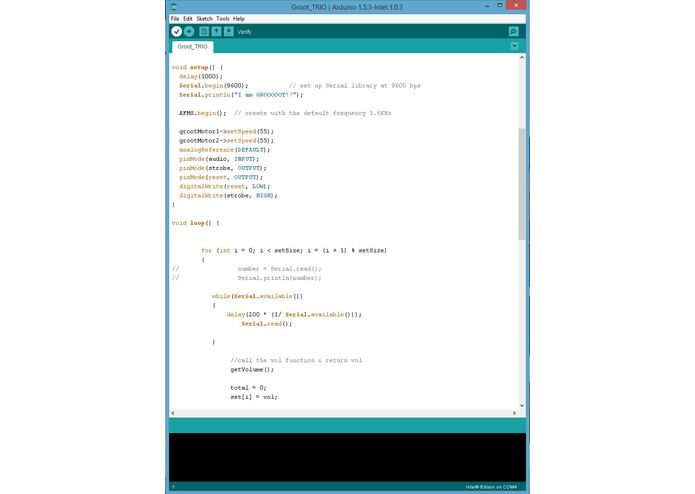This screenshot has width=695, height=494.
Task: Click the 'delay(200 * (1/ Serial.available()));' line
Action: [294, 315]
